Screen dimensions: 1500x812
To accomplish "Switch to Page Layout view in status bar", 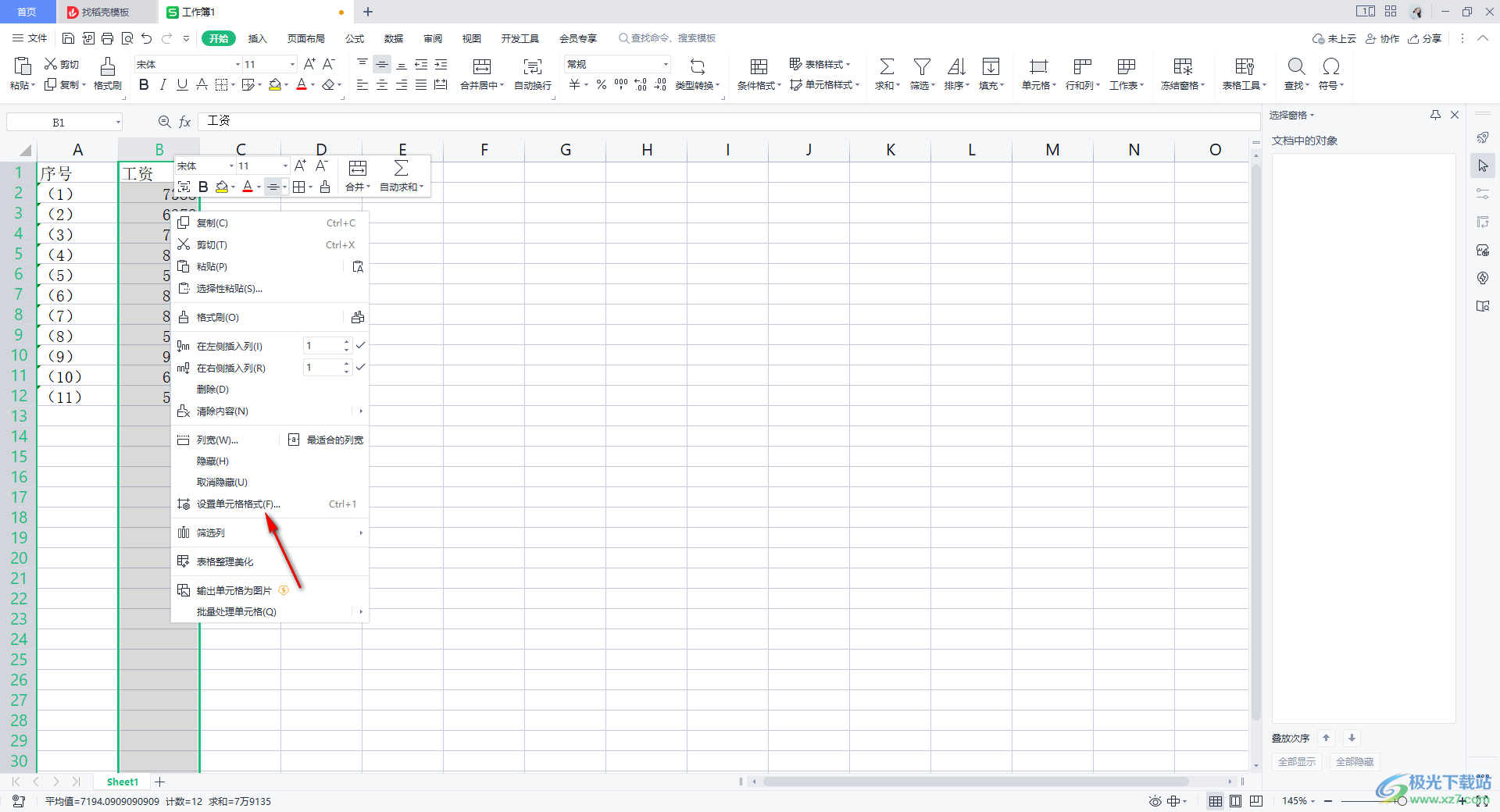I will 1236,801.
